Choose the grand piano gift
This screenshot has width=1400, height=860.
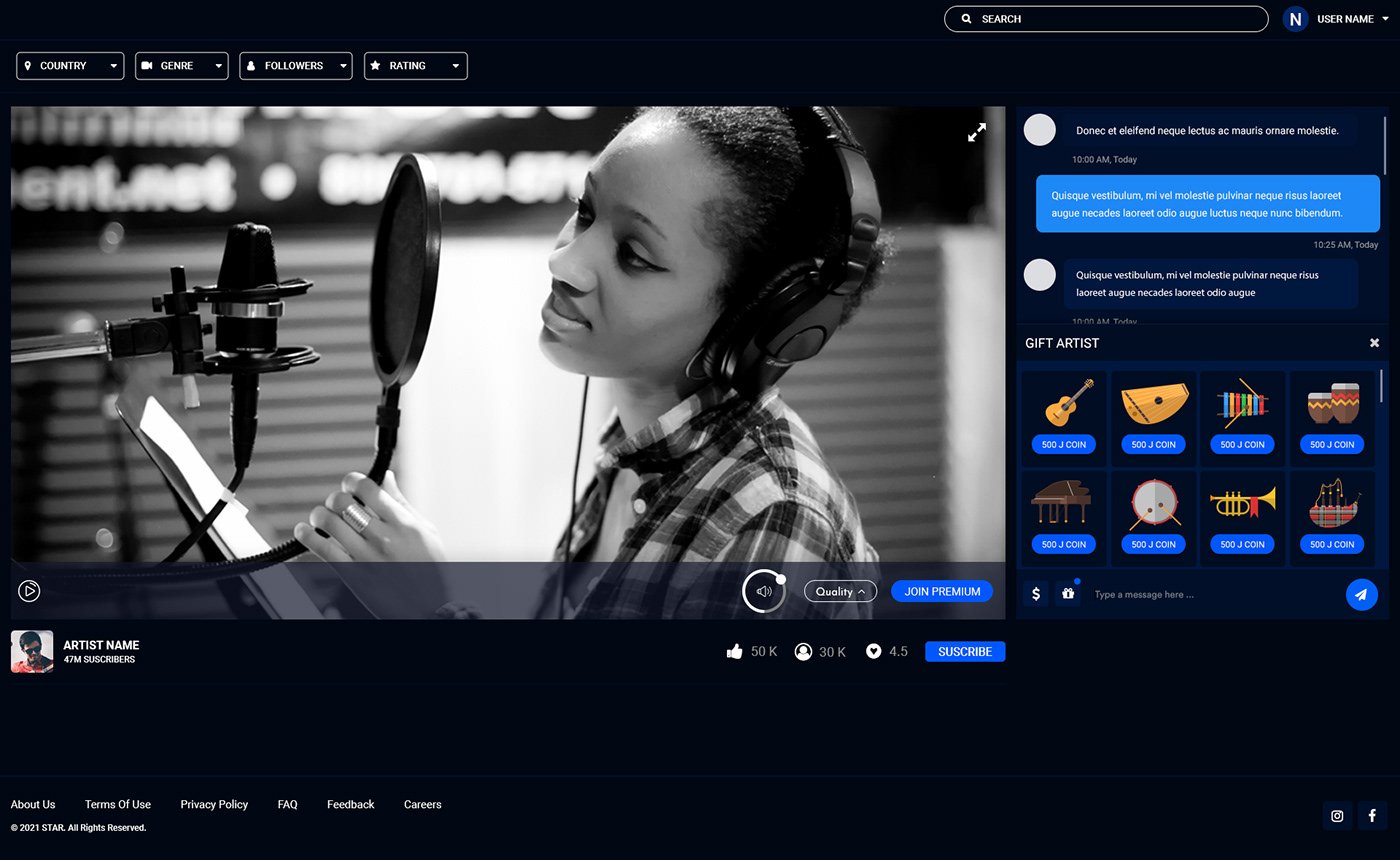click(1063, 502)
